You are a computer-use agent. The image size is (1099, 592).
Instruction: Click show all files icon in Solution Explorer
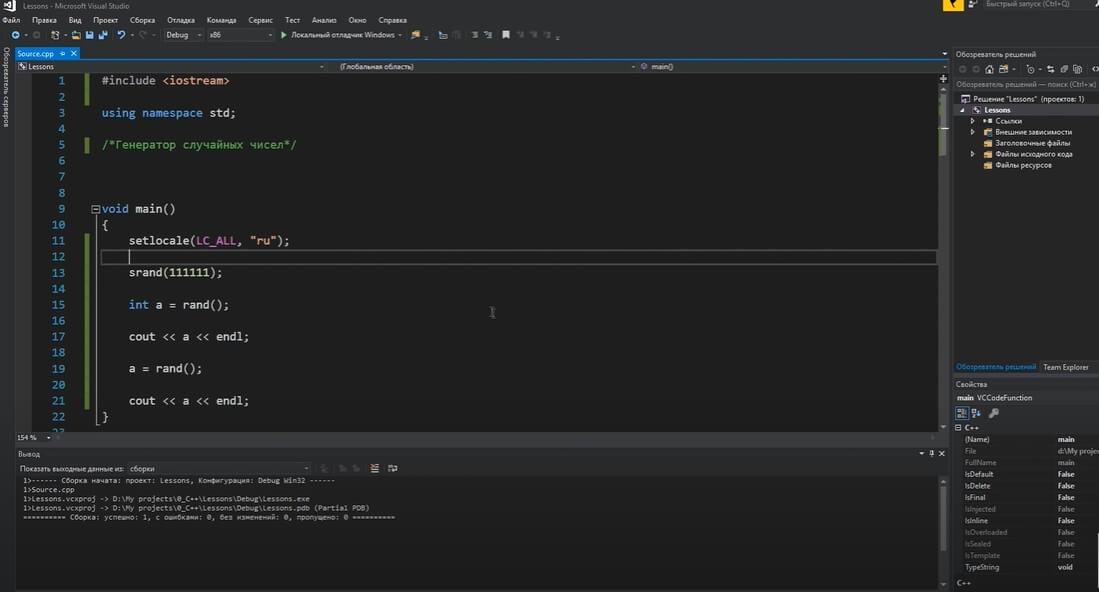1077,69
